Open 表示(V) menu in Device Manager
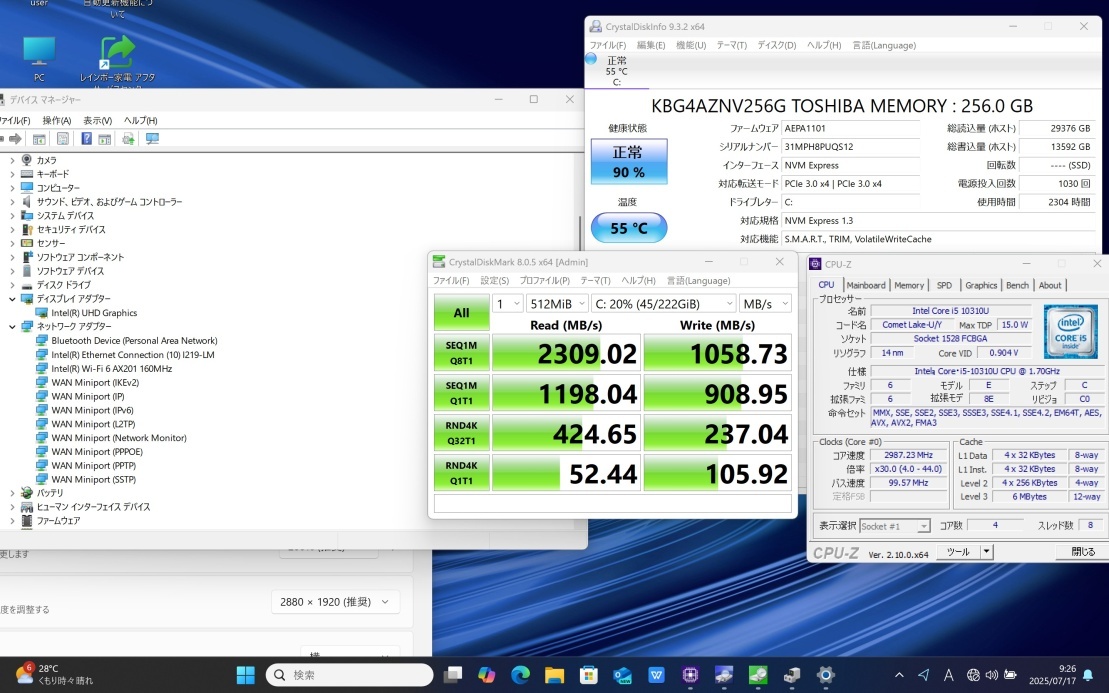1109x693 pixels. coord(98,121)
